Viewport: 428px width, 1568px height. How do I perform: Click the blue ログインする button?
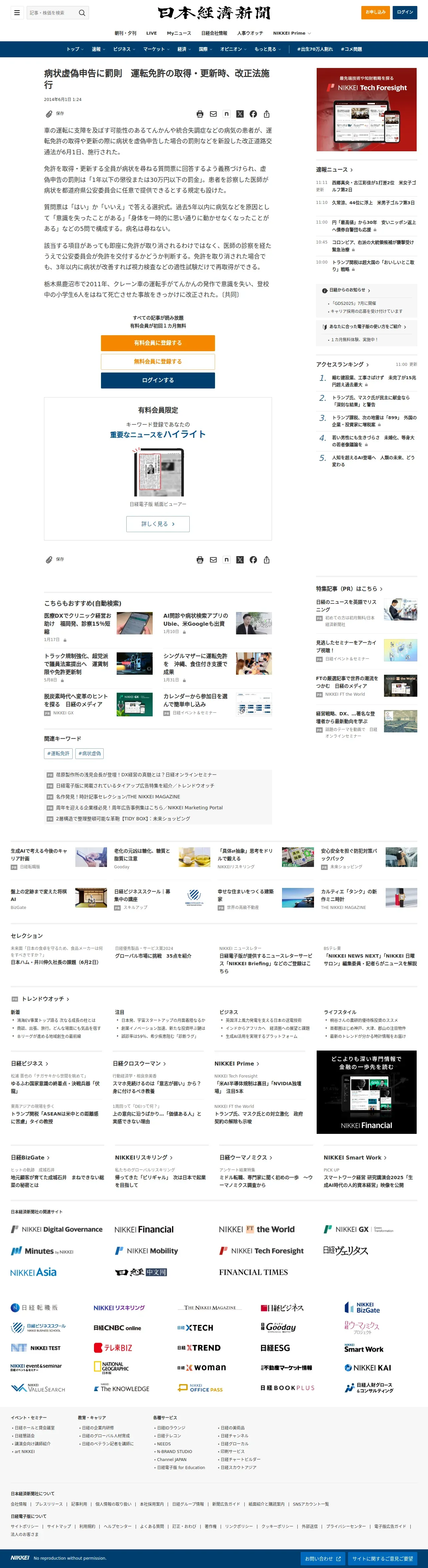[158, 380]
